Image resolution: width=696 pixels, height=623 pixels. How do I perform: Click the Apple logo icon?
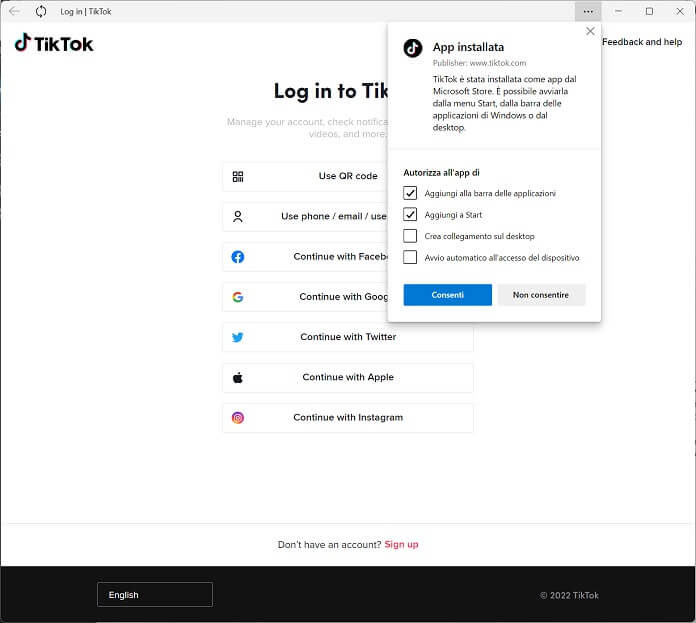[x=238, y=378]
